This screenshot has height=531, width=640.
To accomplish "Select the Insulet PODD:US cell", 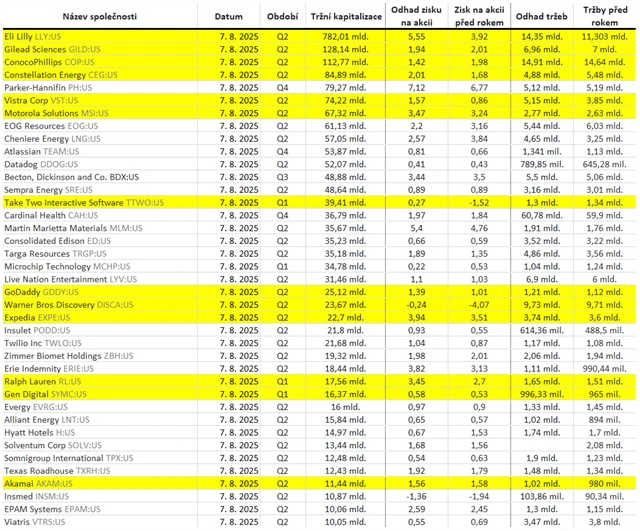I will click(x=100, y=330).
